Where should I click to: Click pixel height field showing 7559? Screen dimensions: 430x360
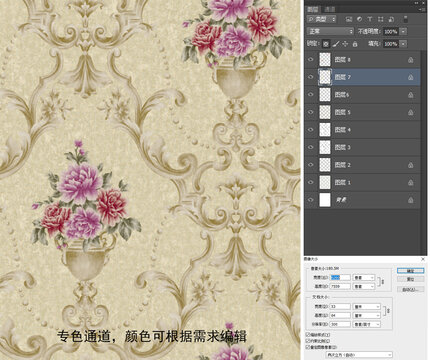340,286
